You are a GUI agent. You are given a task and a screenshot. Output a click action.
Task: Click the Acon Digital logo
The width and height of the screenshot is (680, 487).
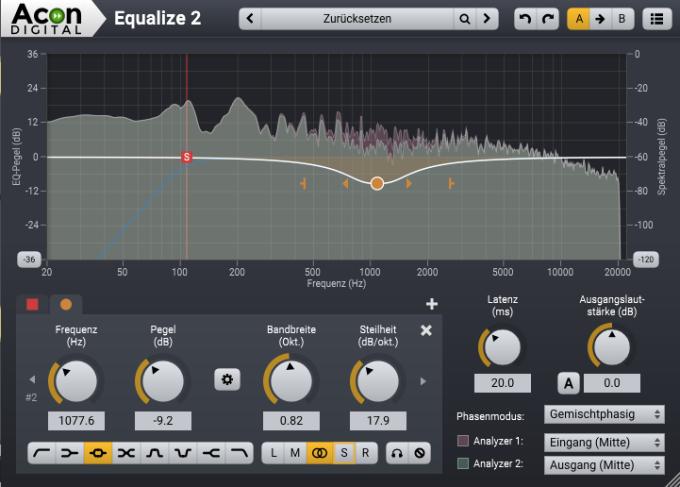coord(47,18)
